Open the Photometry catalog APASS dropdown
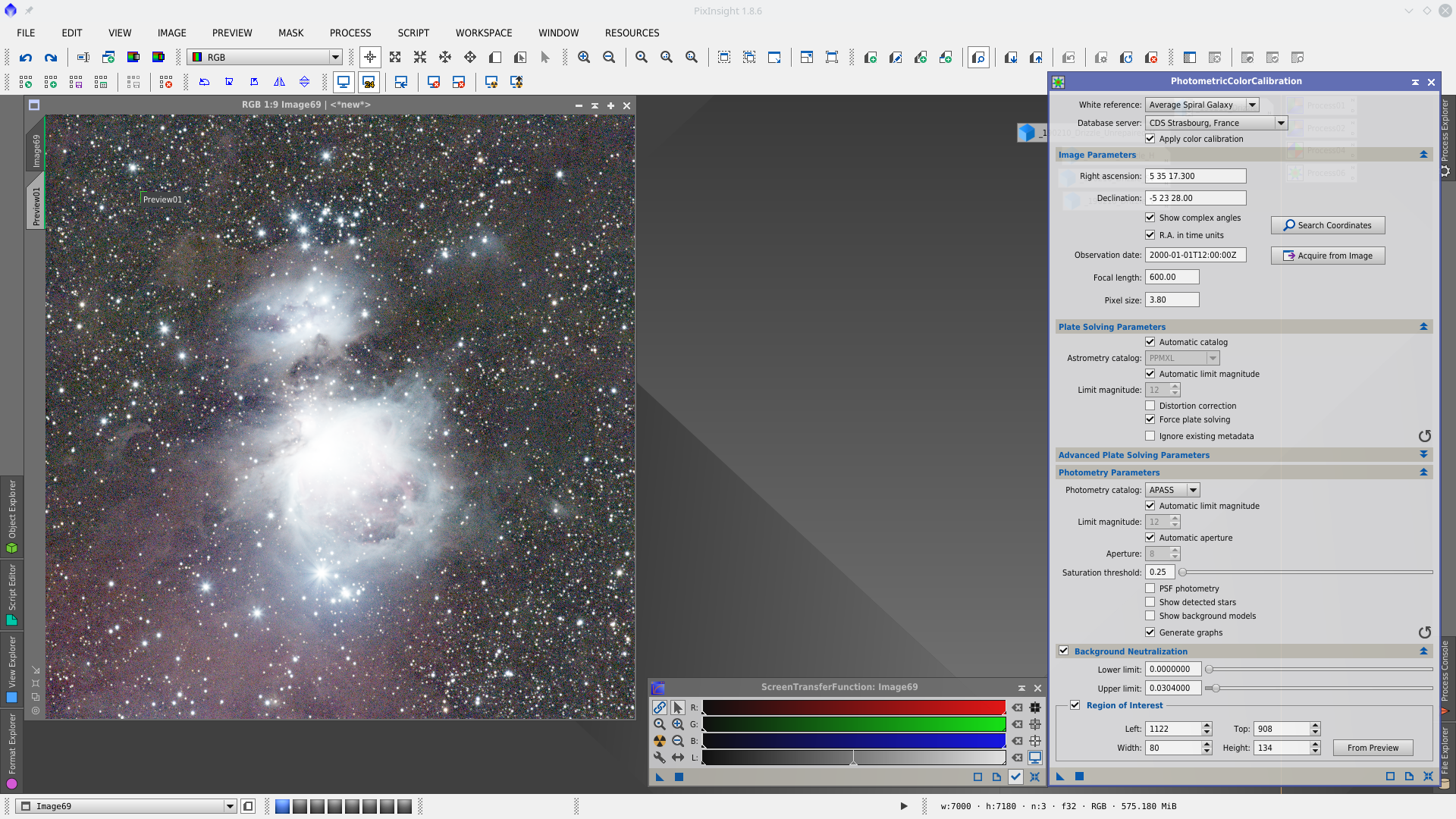This screenshot has height=819, width=1456. pos(1193,490)
